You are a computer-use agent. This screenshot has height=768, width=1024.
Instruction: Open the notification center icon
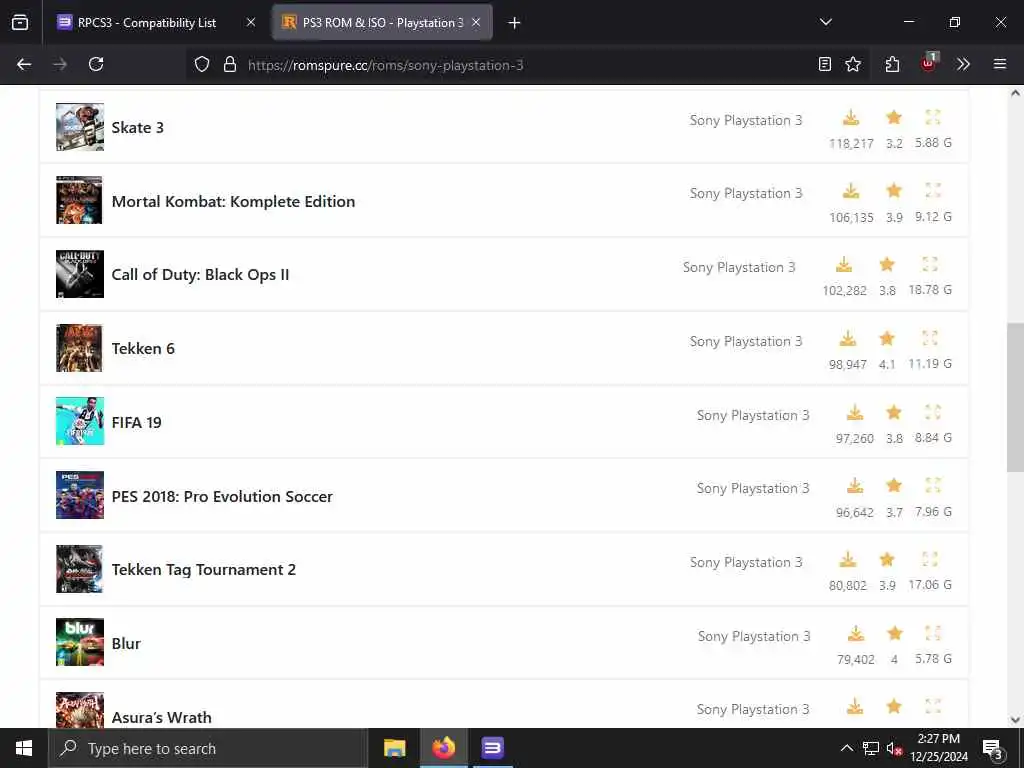(993, 749)
